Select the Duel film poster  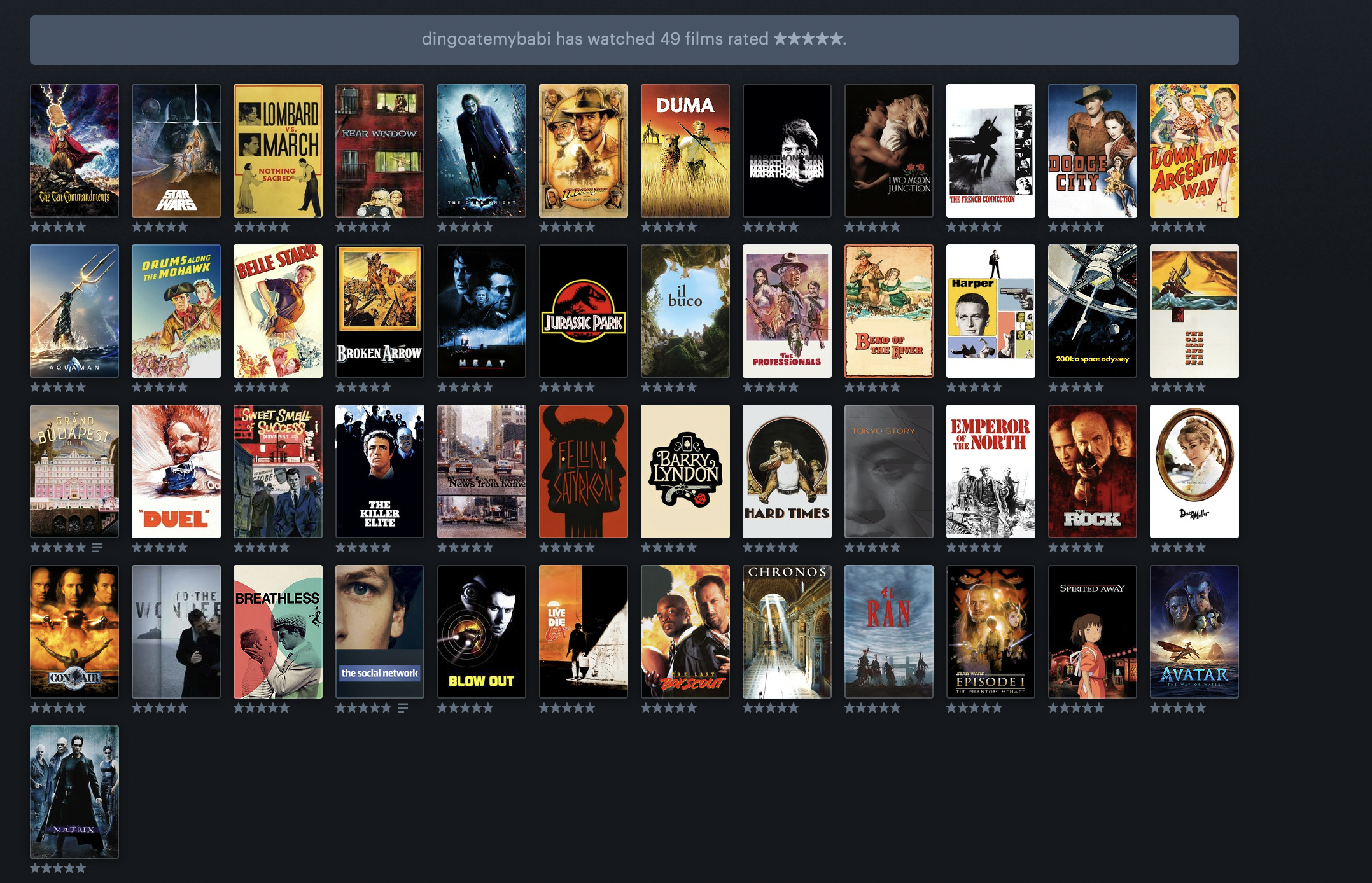click(176, 471)
